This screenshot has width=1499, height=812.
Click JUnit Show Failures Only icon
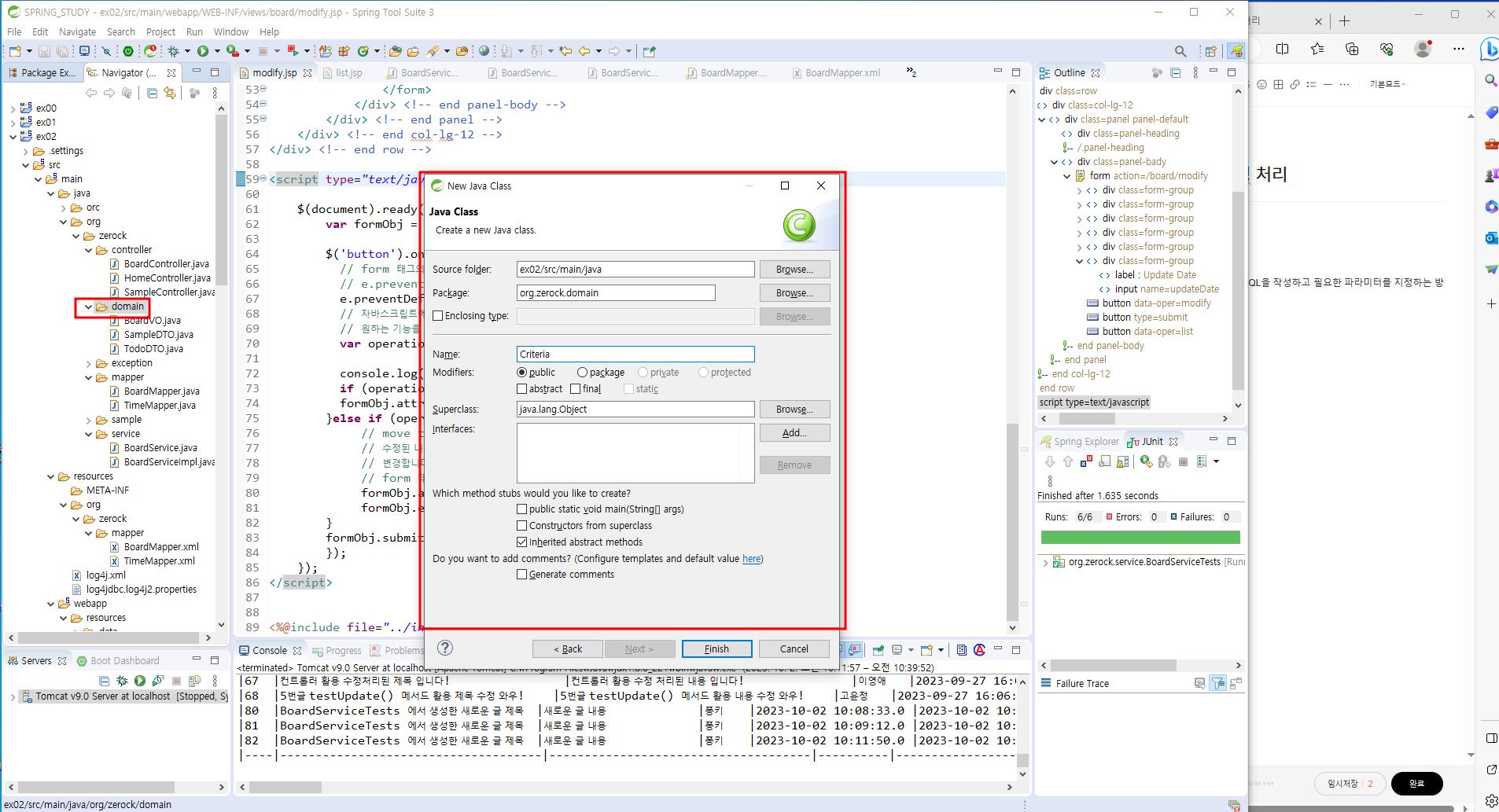(x=1086, y=461)
